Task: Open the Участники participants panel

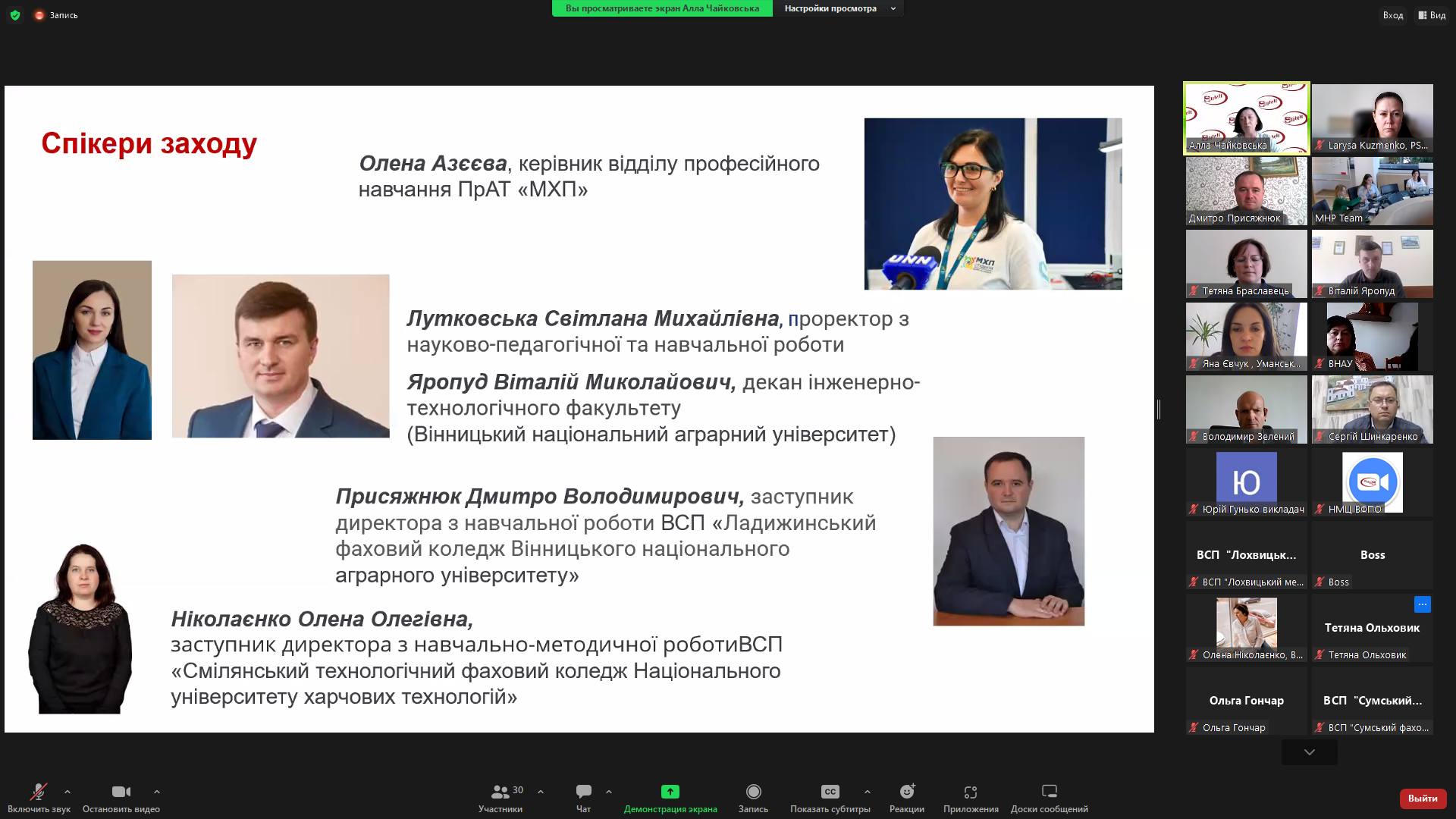Action: click(x=500, y=799)
